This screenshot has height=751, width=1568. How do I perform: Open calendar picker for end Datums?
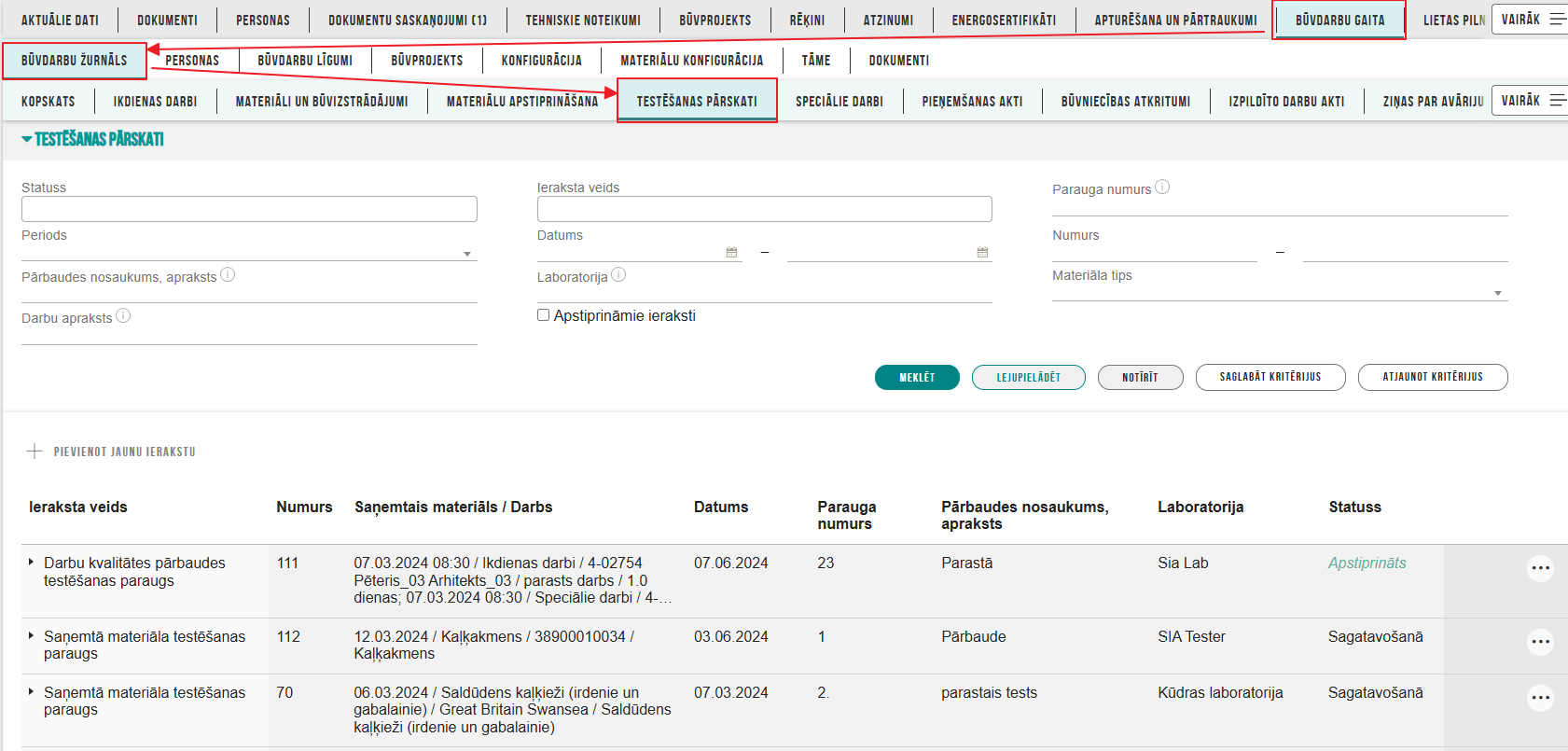(982, 252)
